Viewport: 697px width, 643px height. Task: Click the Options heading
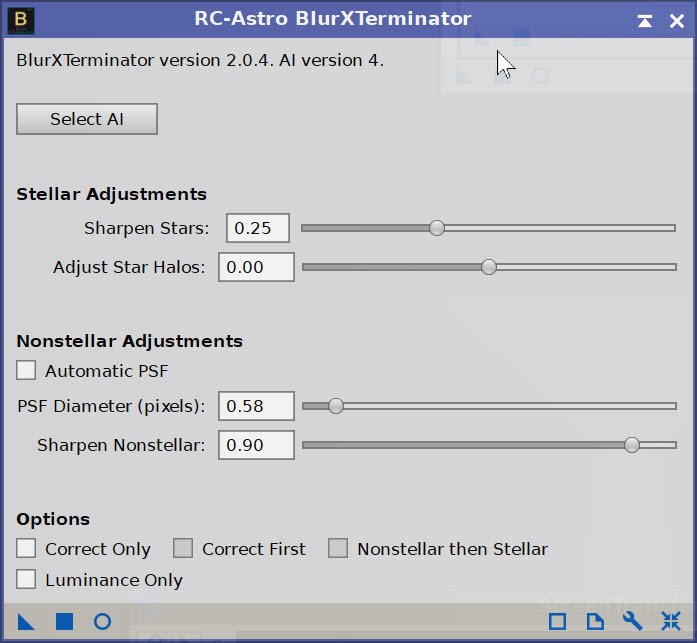[53, 519]
